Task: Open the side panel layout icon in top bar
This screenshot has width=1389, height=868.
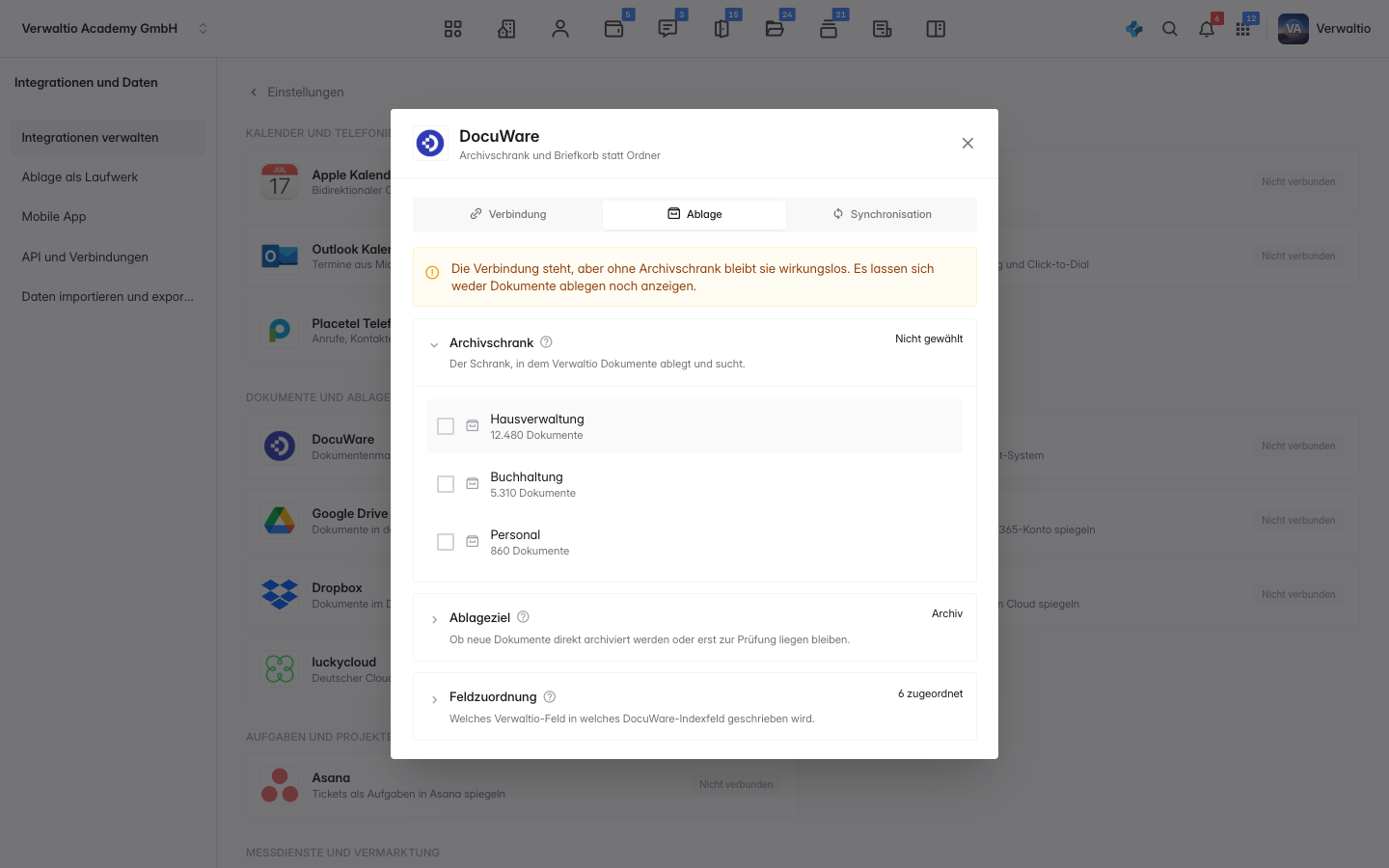Action: tap(936, 29)
